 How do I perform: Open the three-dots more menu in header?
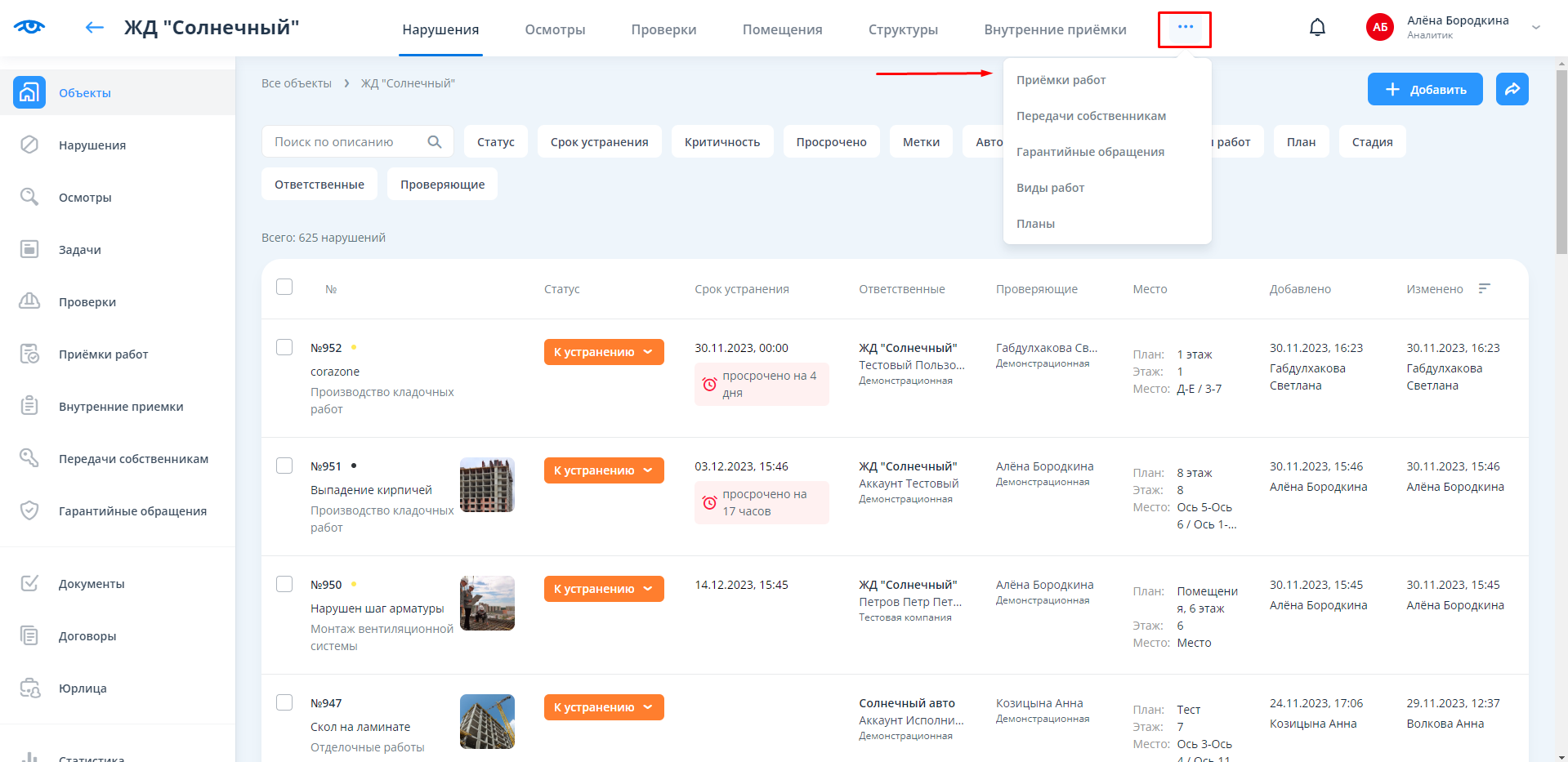point(1185,28)
